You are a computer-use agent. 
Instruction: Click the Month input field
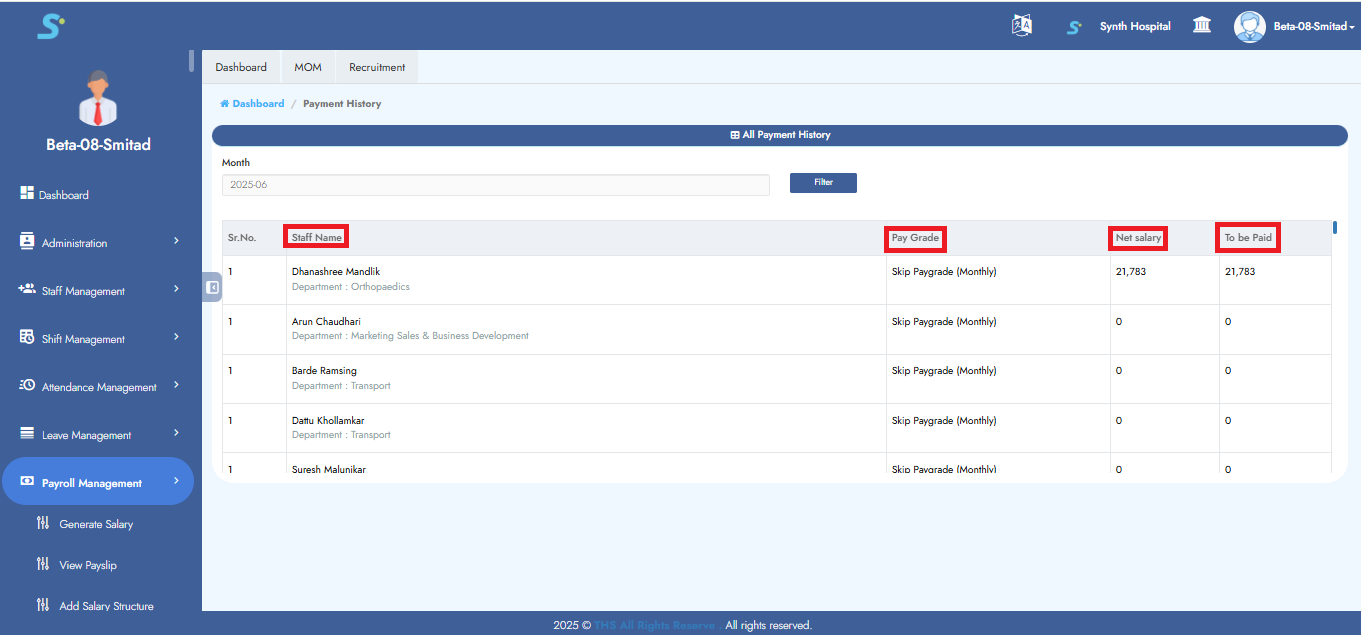[x=495, y=185]
